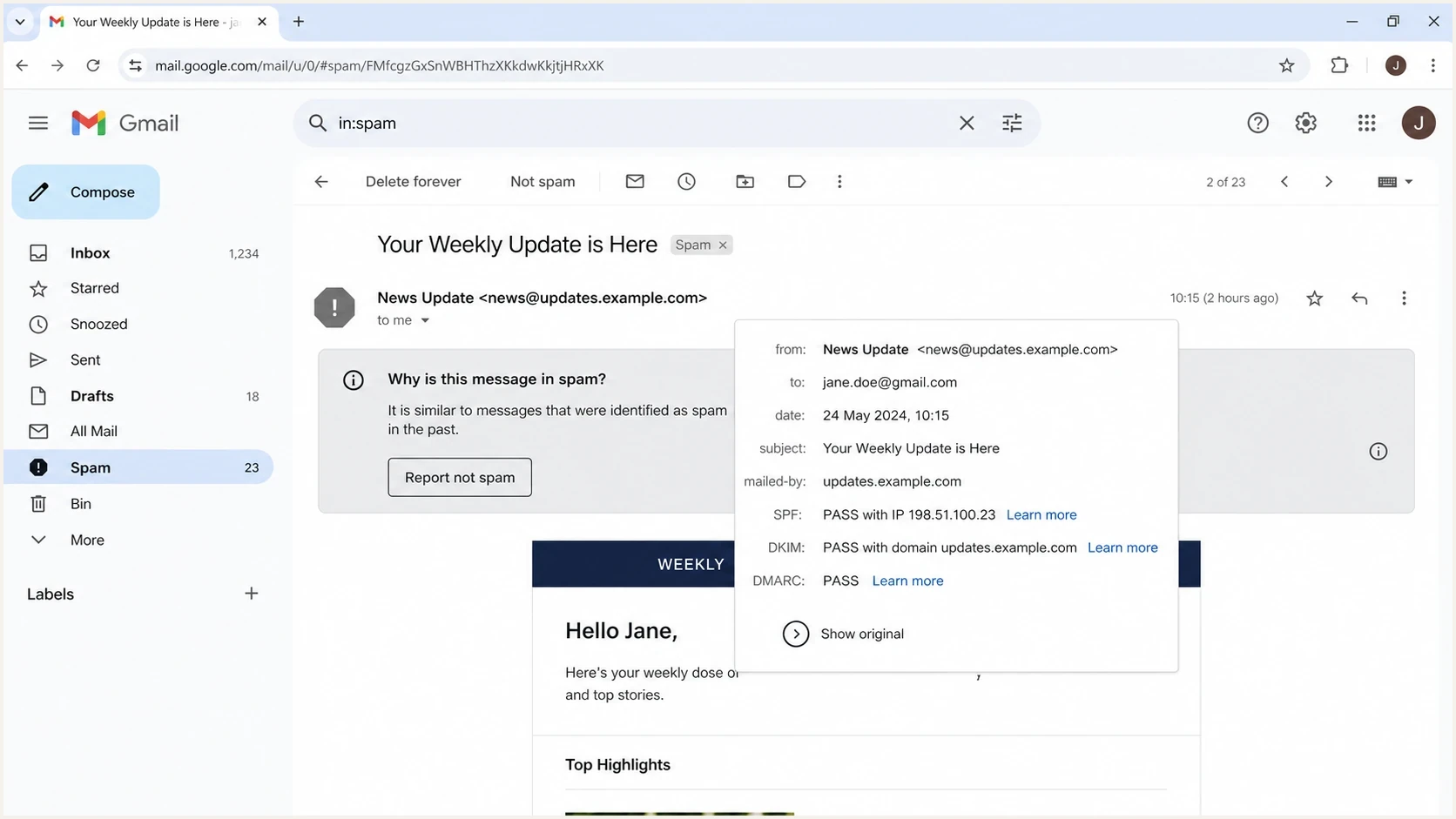Click the email subject heading
The width and height of the screenshot is (1456, 819).
[517, 245]
